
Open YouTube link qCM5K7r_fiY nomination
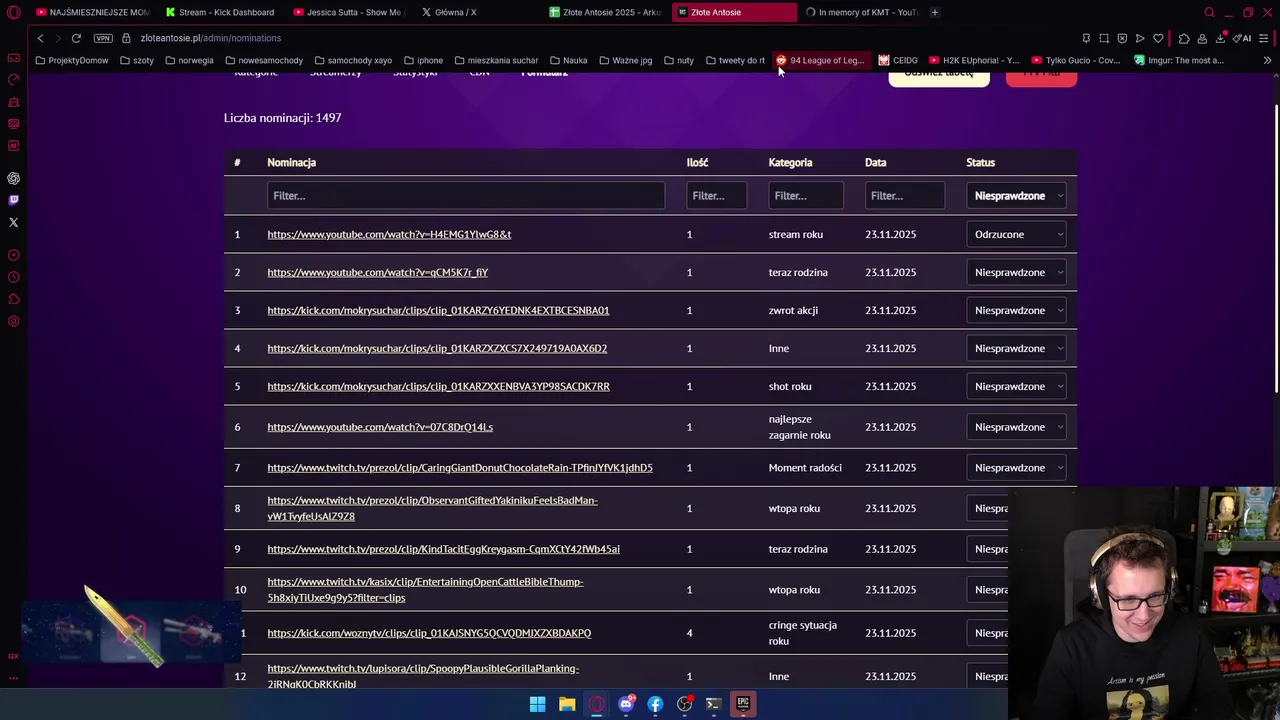(x=377, y=272)
